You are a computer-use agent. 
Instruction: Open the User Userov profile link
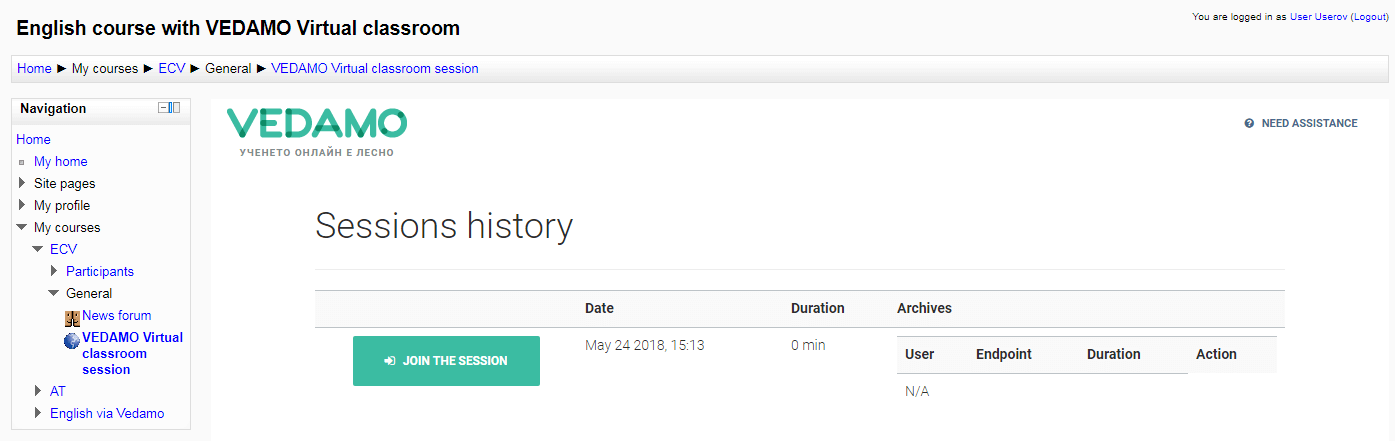click(x=1319, y=17)
